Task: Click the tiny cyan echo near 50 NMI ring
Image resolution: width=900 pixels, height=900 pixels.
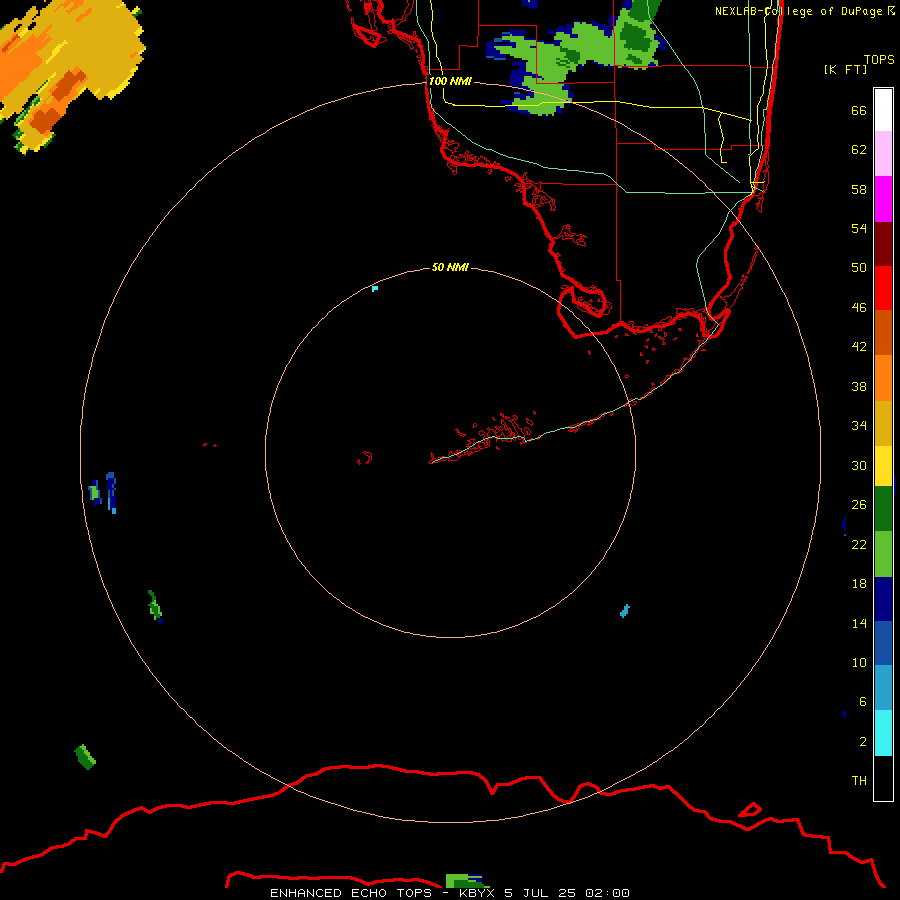Action: pos(375,288)
